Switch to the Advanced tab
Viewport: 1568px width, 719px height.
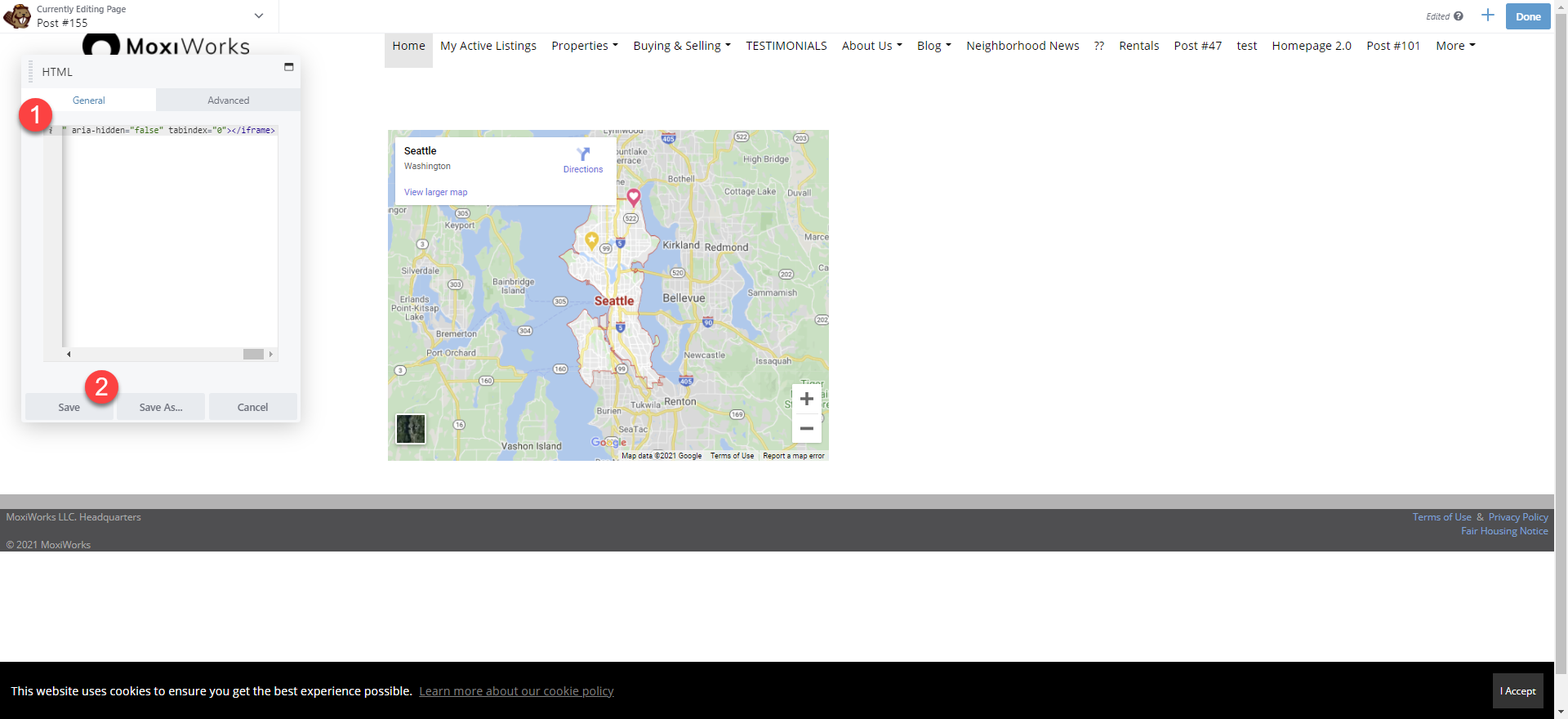point(228,100)
